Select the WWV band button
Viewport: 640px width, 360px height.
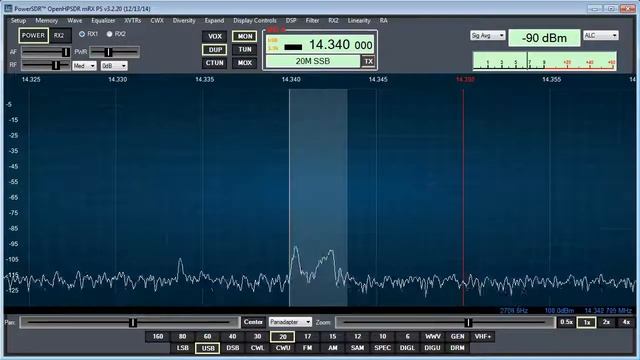click(x=433, y=337)
